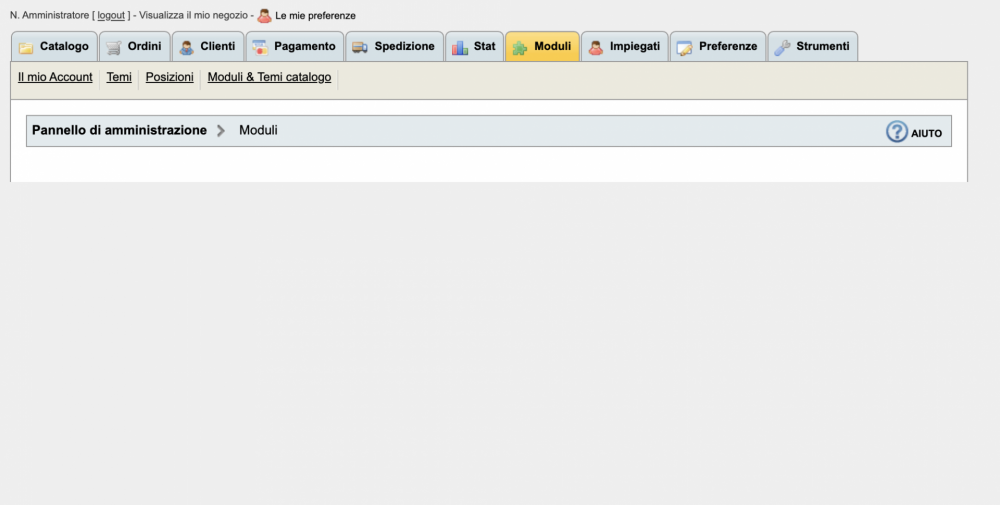Viewport: 1000px width, 505px height.
Task: Click the Preferenze notepad icon
Action: (x=685, y=48)
